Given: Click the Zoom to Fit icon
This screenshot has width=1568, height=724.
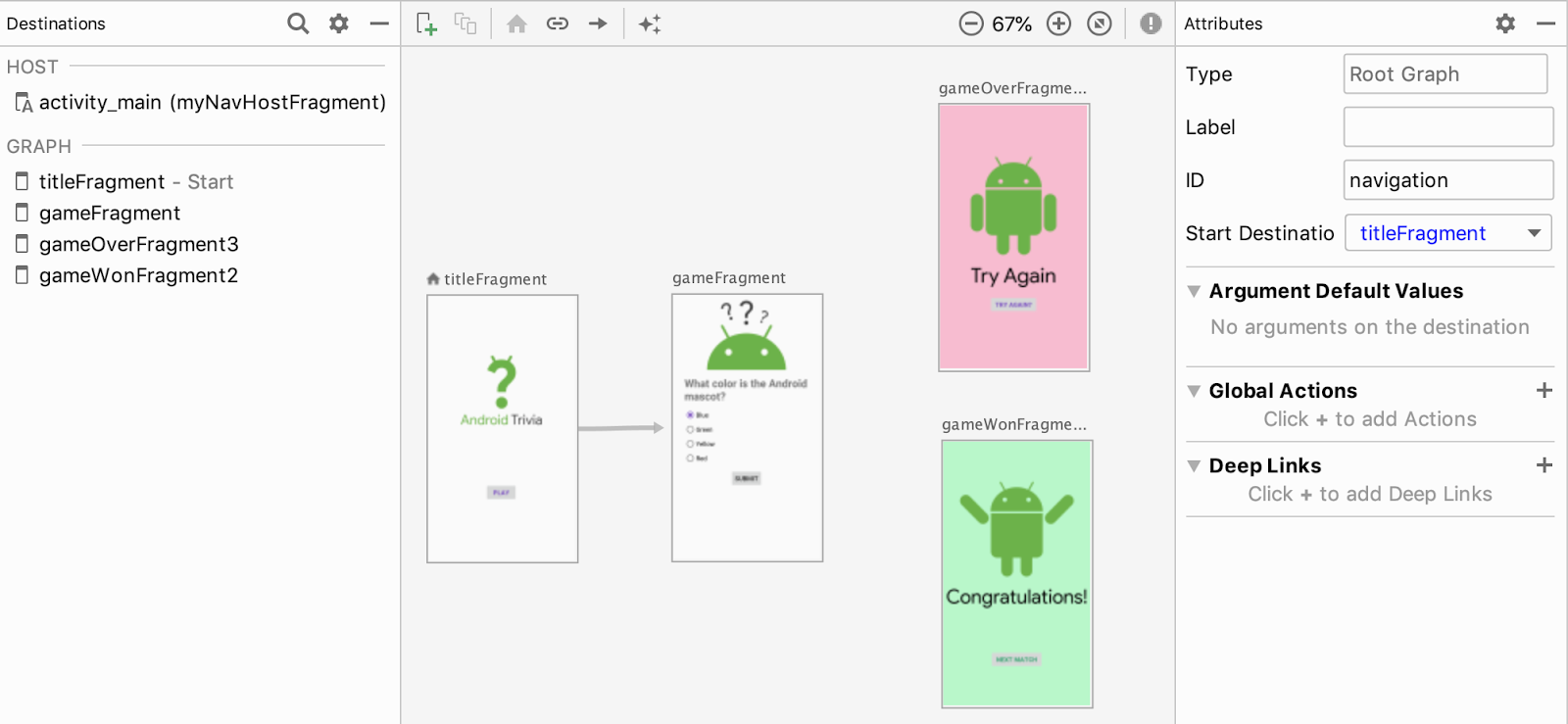Looking at the screenshot, I should pos(1100,24).
